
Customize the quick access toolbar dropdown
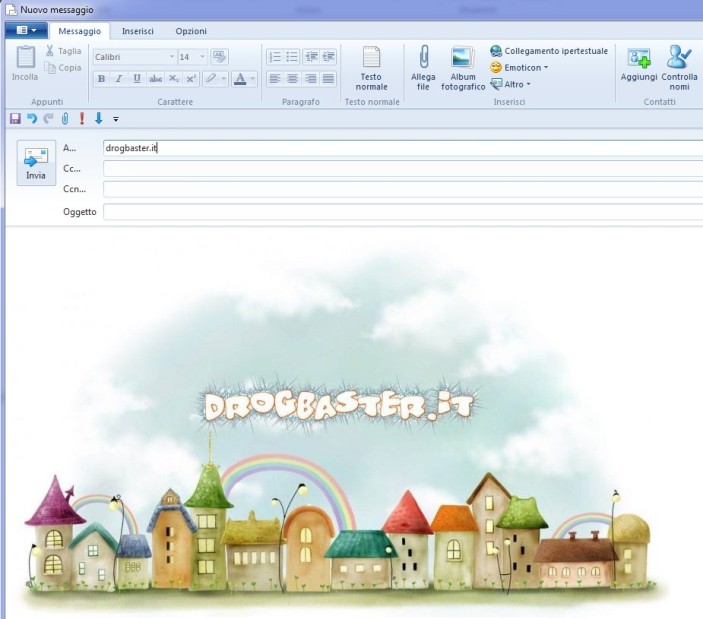pyautogui.click(x=116, y=119)
